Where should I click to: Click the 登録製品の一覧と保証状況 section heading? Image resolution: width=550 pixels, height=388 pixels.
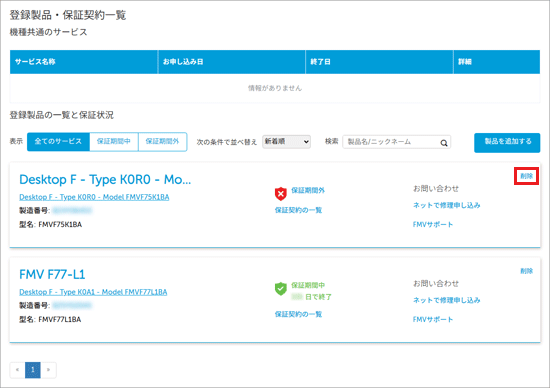tap(61, 115)
